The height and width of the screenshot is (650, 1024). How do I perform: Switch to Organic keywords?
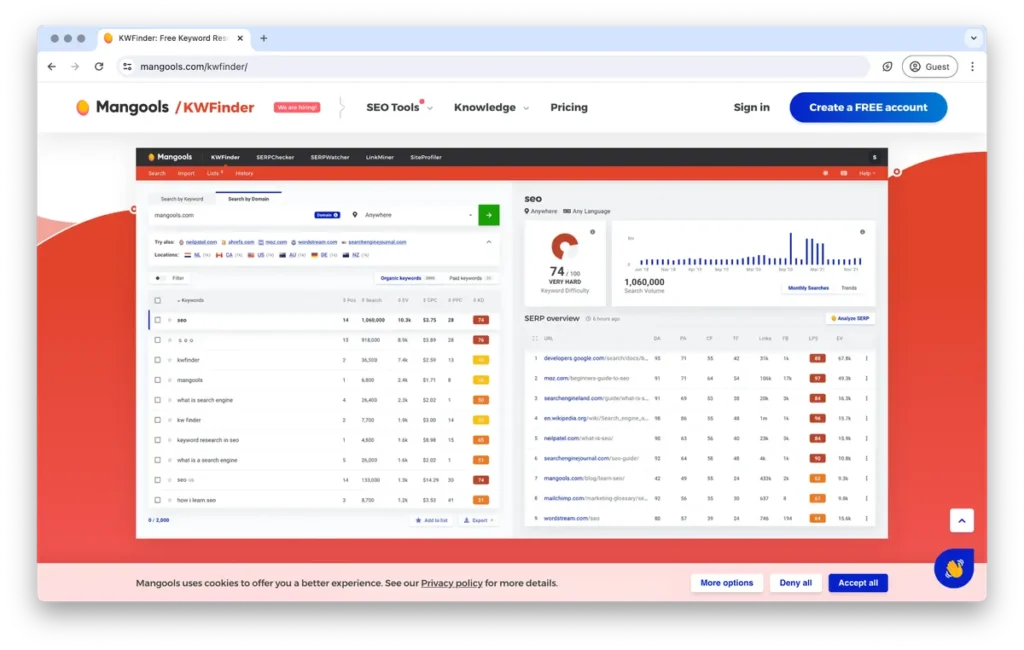coord(407,278)
